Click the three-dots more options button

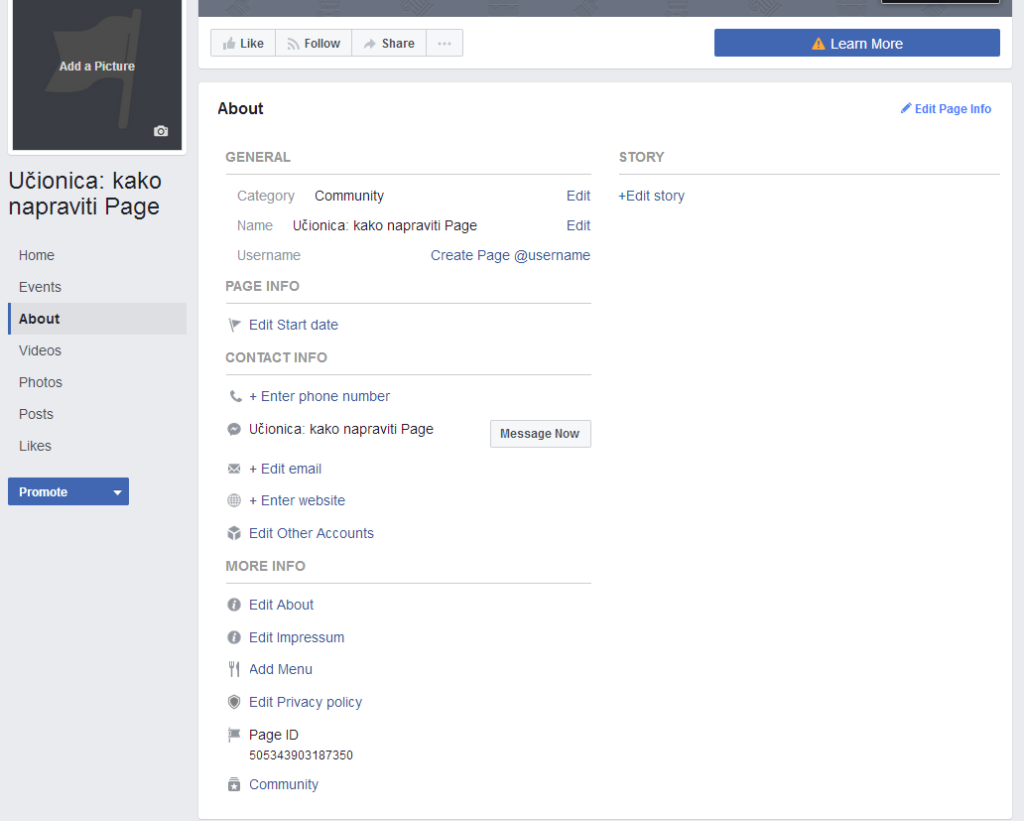tap(445, 43)
